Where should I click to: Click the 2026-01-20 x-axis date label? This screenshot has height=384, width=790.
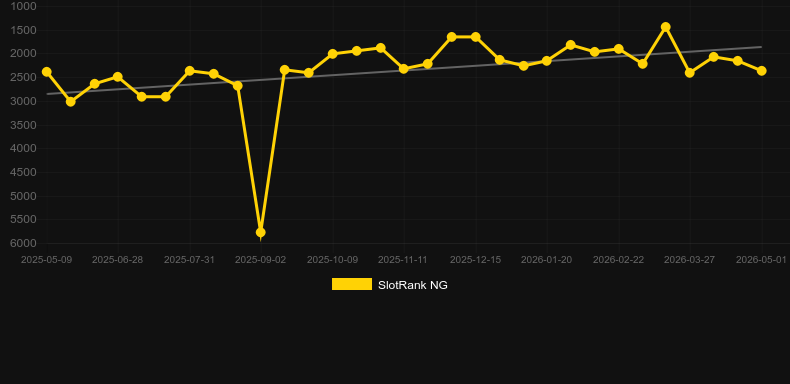point(546,260)
